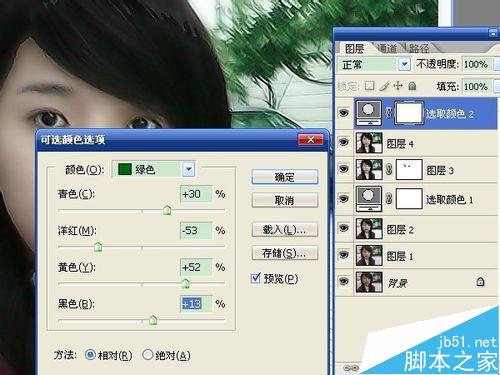Hide the 图层 1 layer
Screen dimensions: 500x375
[344, 255]
